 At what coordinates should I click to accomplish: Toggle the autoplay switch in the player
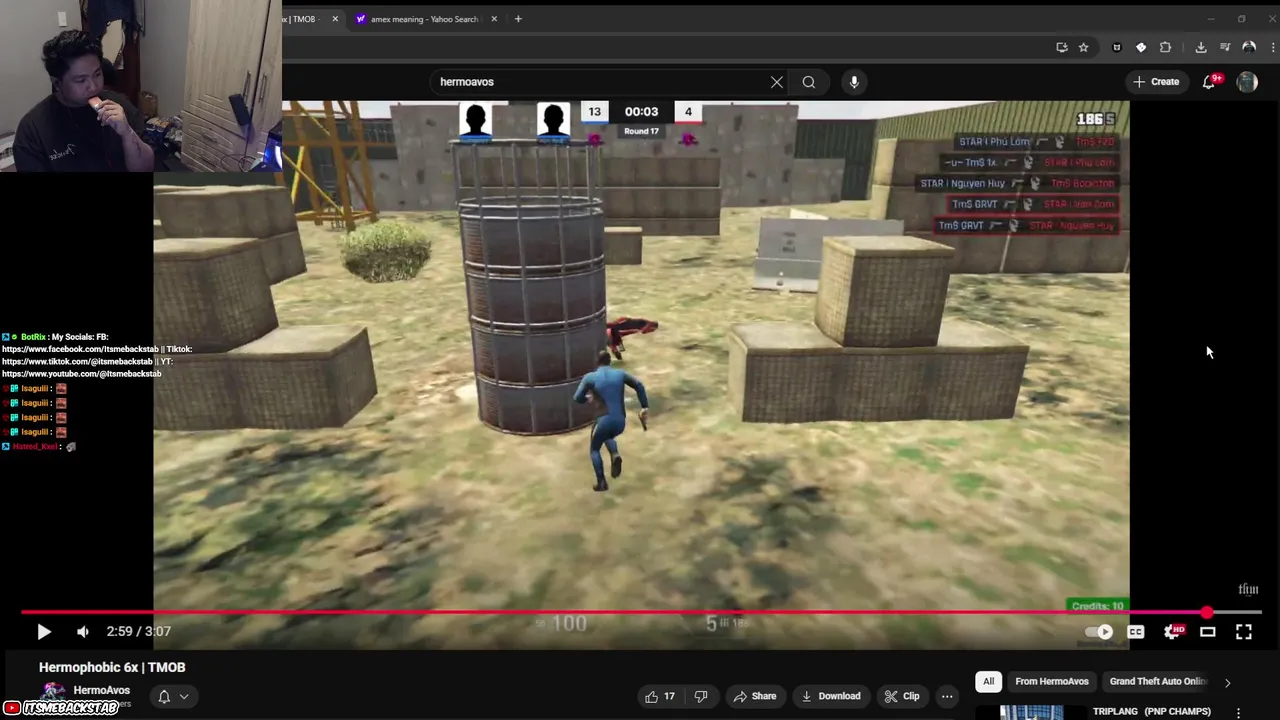click(1100, 632)
